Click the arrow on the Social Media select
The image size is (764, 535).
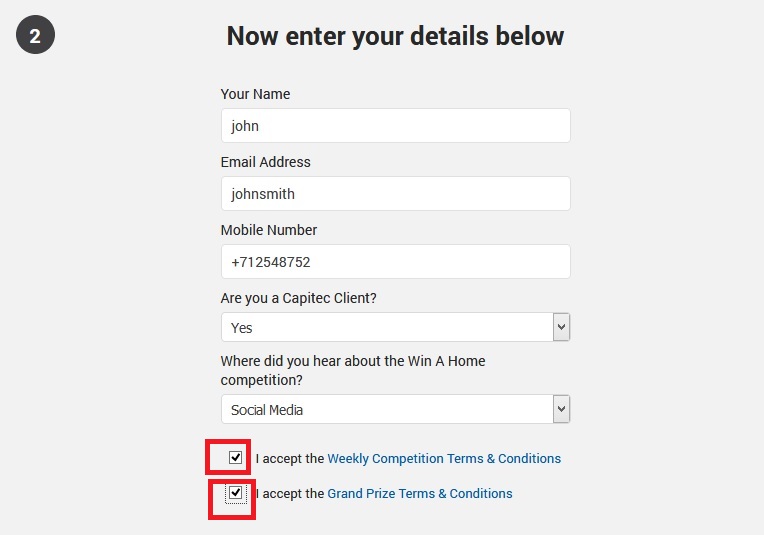click(561, 409)
